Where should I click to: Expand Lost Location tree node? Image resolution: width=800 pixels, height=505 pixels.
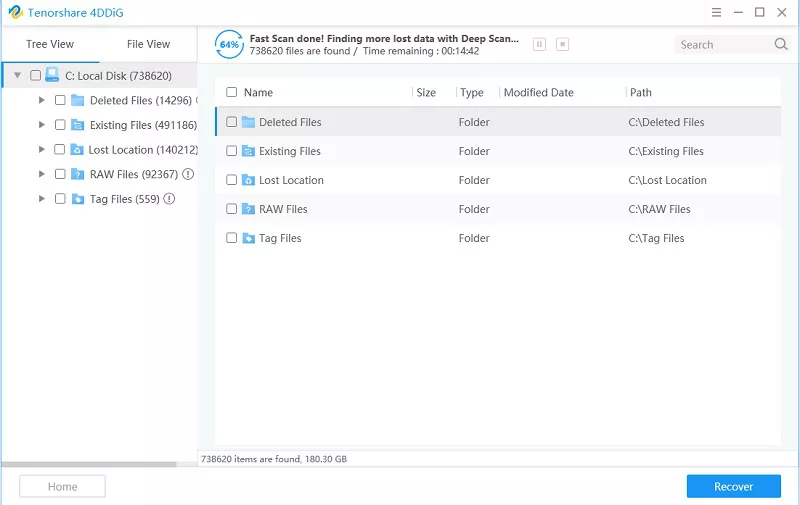(x=42, y=149)
